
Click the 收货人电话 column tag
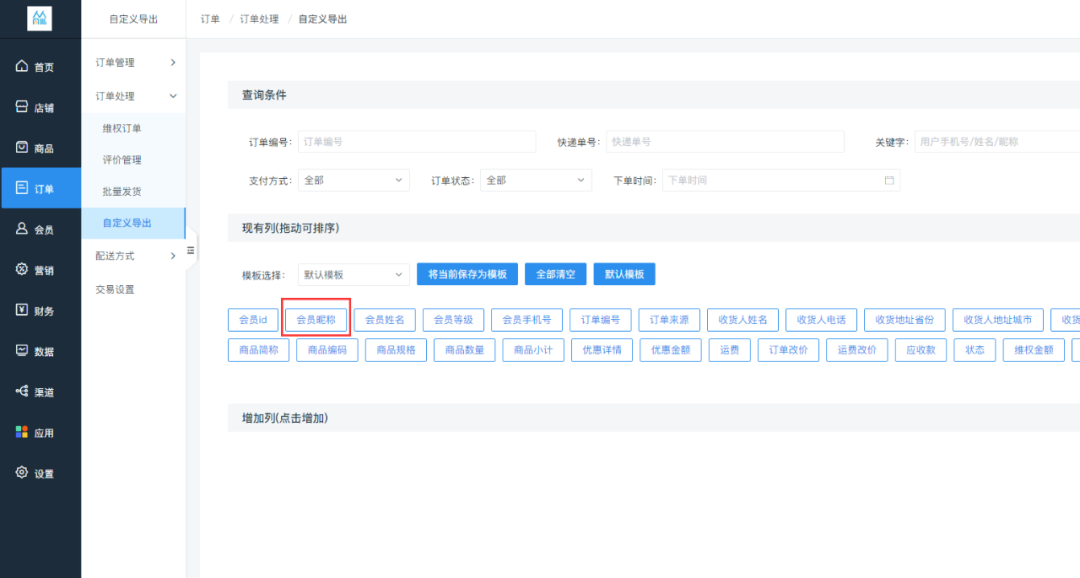point(821,320)
